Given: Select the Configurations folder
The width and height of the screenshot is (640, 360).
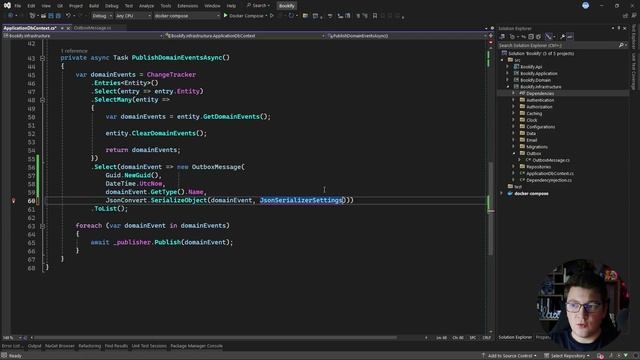Looking at the screenshot, I should [540, 127].
